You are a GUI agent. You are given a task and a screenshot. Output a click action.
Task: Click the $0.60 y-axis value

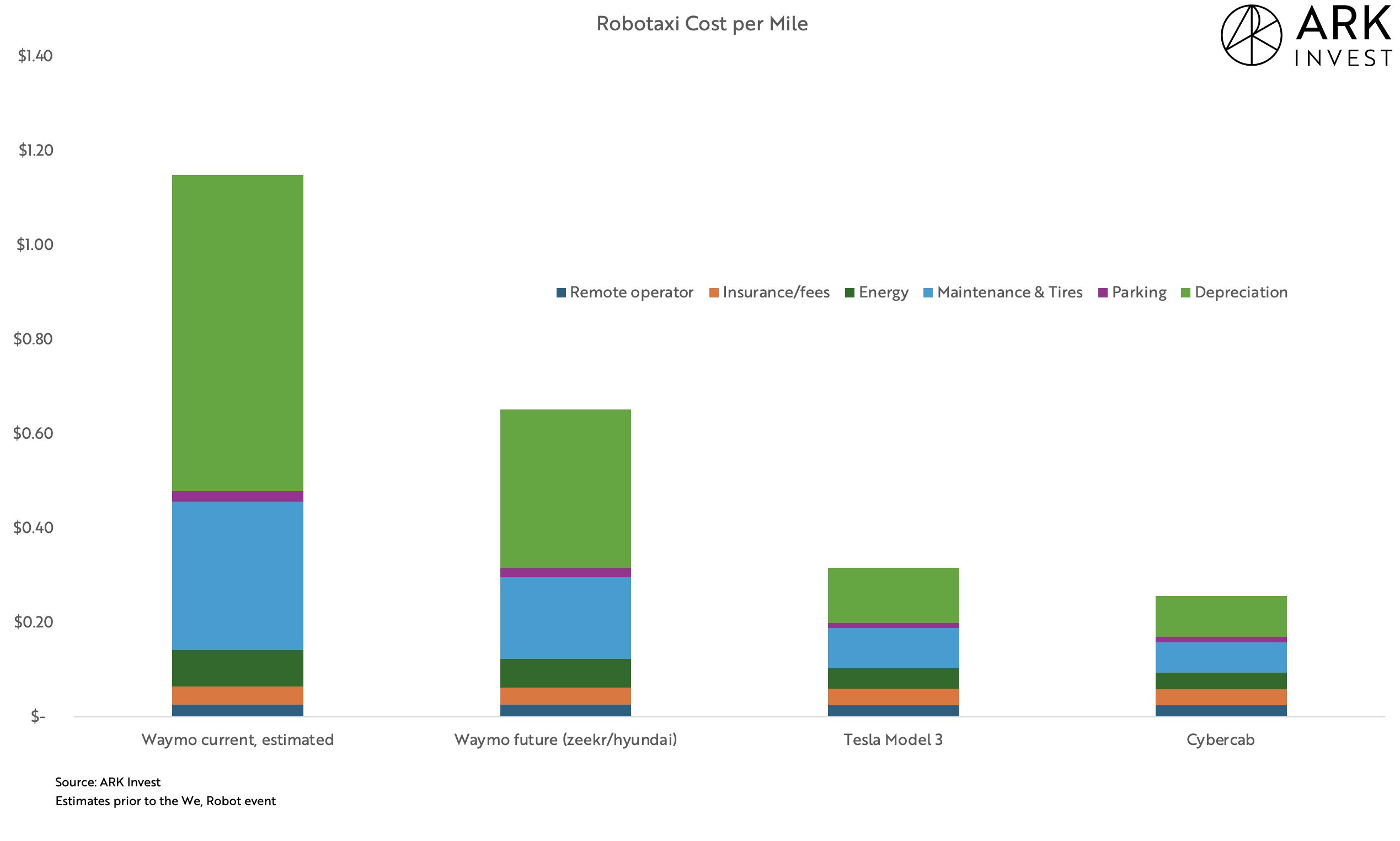point(33,434)
